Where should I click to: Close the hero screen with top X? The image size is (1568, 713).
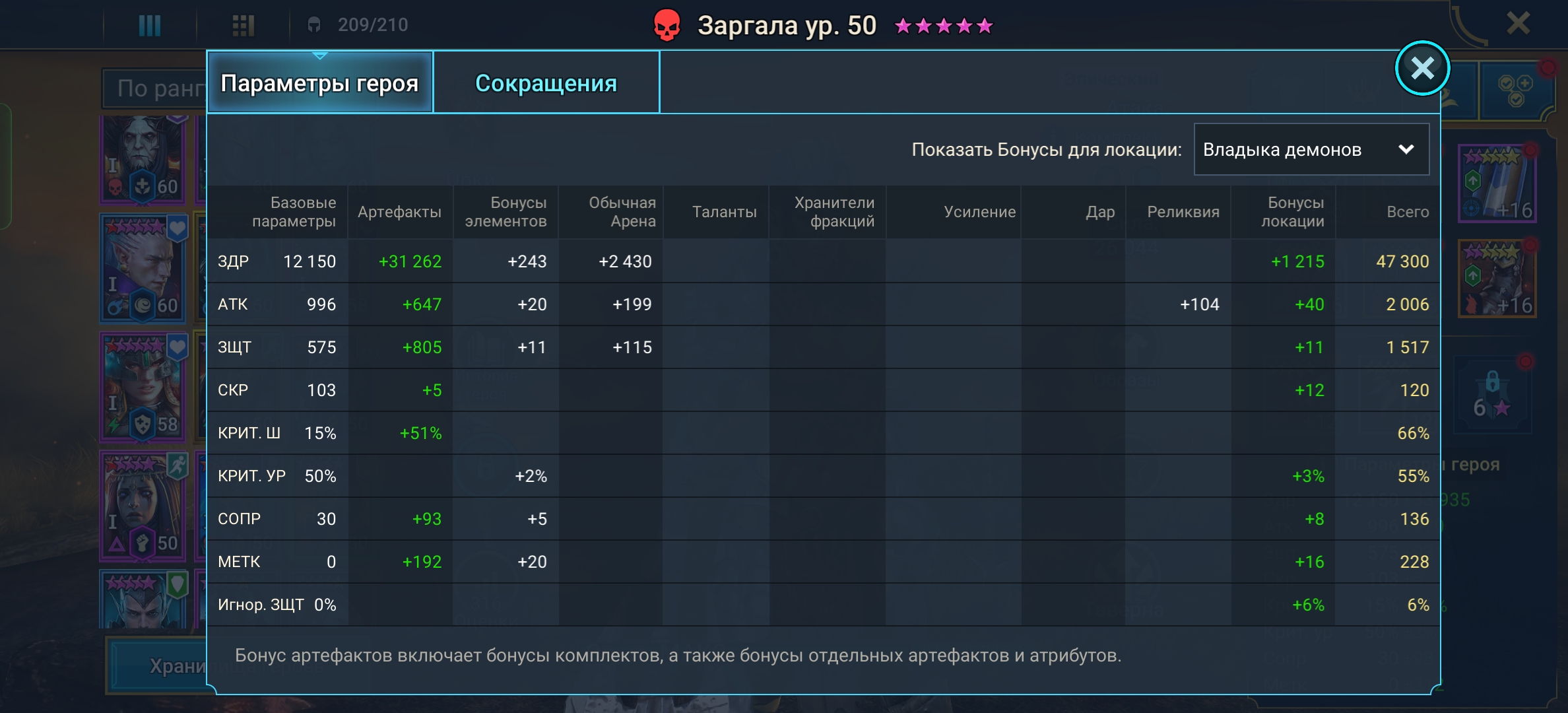point(1519,24)
